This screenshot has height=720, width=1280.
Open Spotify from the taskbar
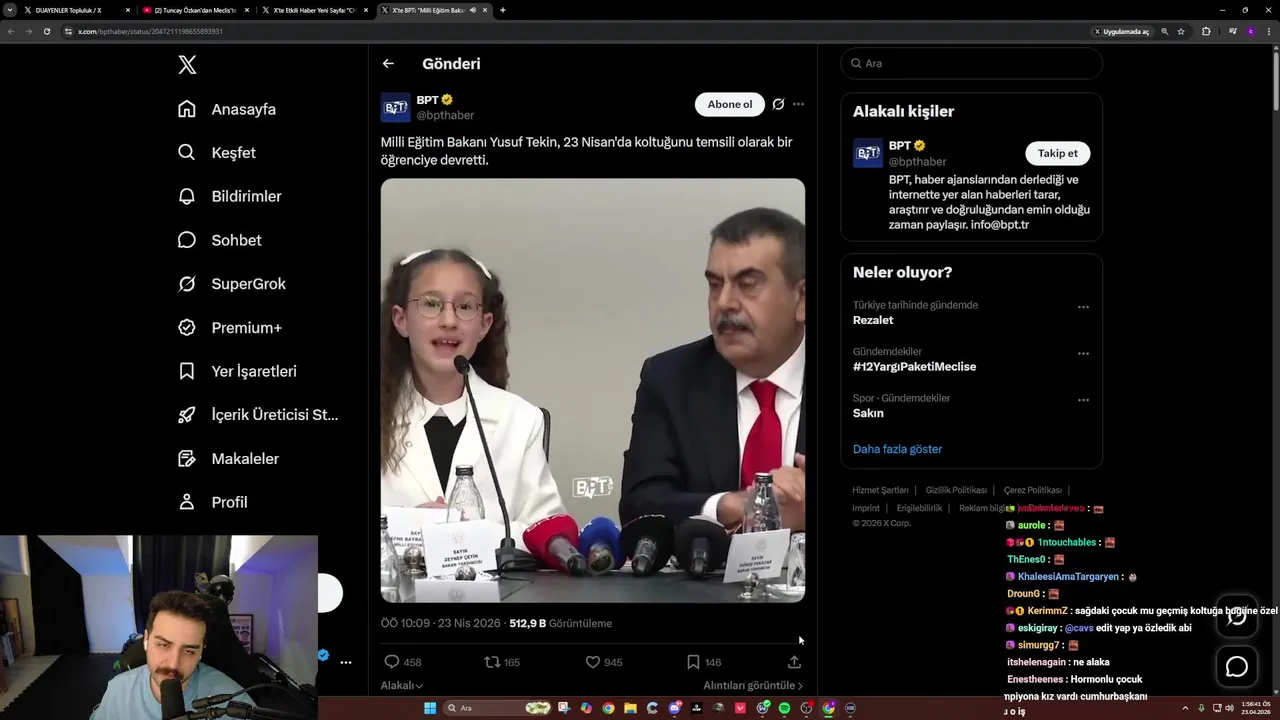coord(784,708)
